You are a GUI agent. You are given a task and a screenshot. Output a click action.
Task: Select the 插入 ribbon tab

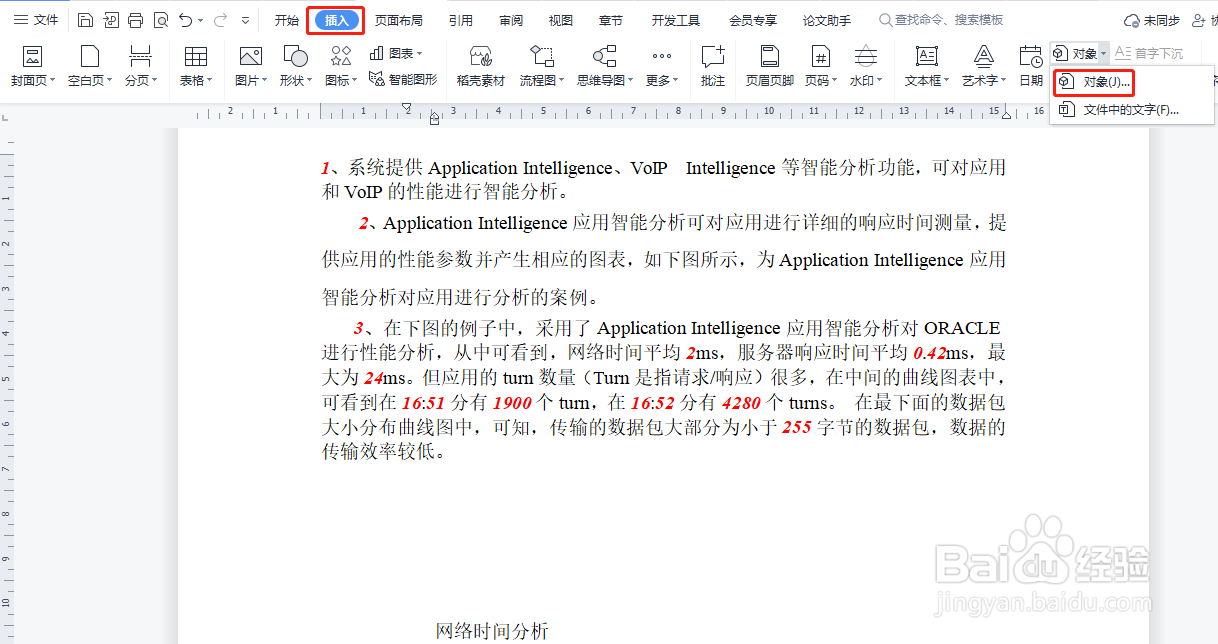pyautogui.click(x=336, y=20)
